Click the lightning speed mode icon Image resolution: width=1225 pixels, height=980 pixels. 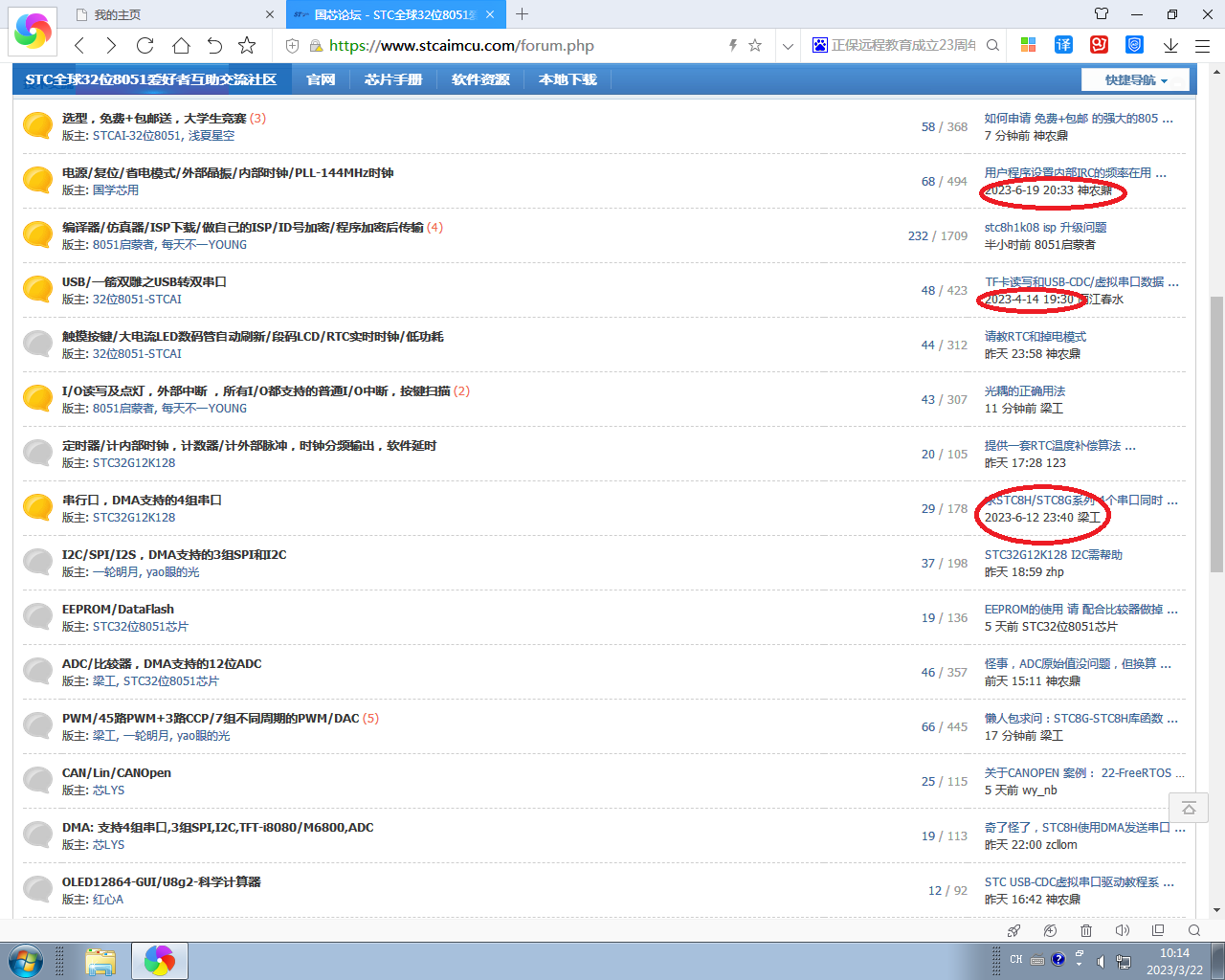pyautogui.click(x=733, y=45)
